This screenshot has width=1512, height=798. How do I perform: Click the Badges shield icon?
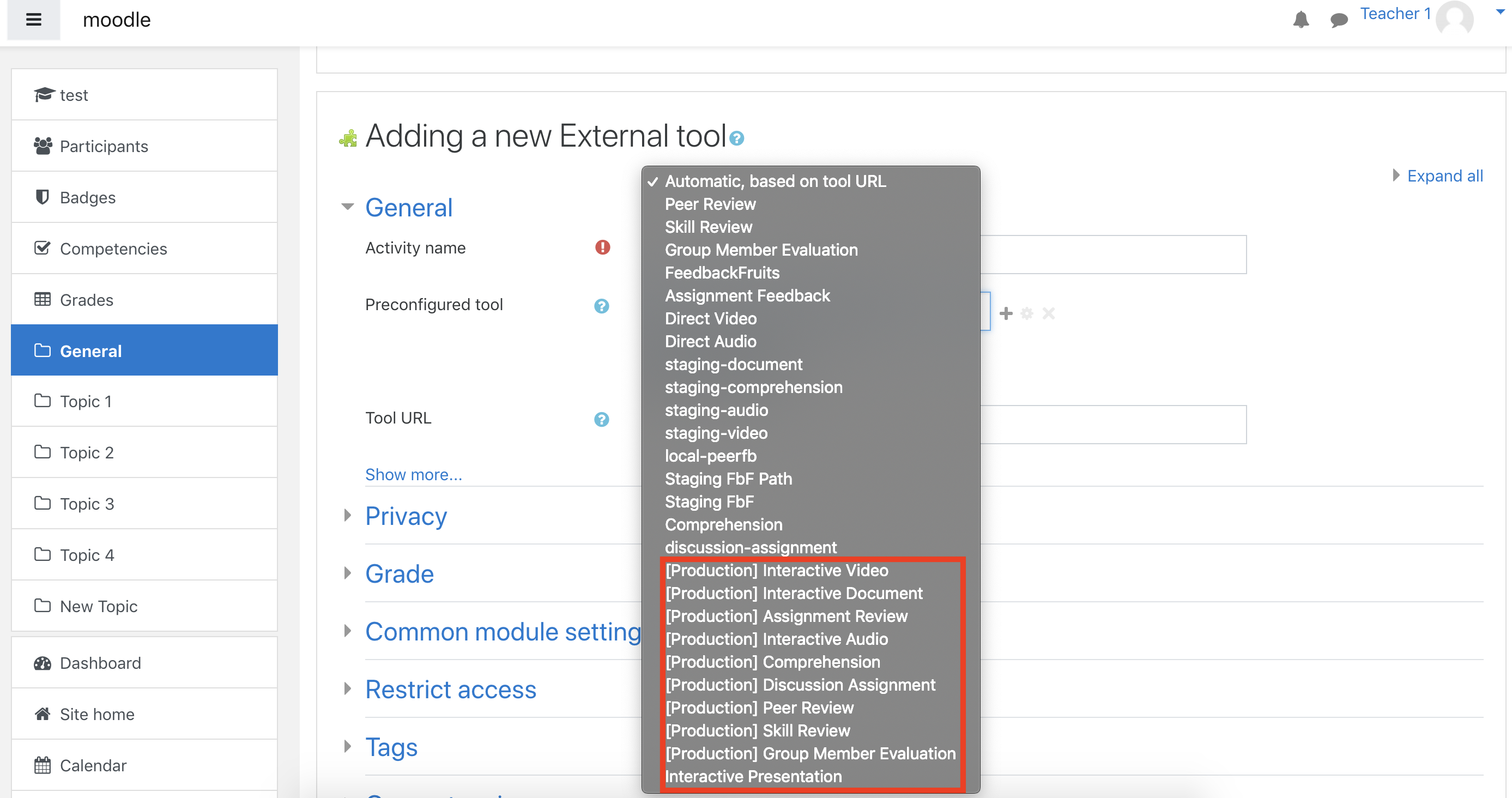coord(43,197)
